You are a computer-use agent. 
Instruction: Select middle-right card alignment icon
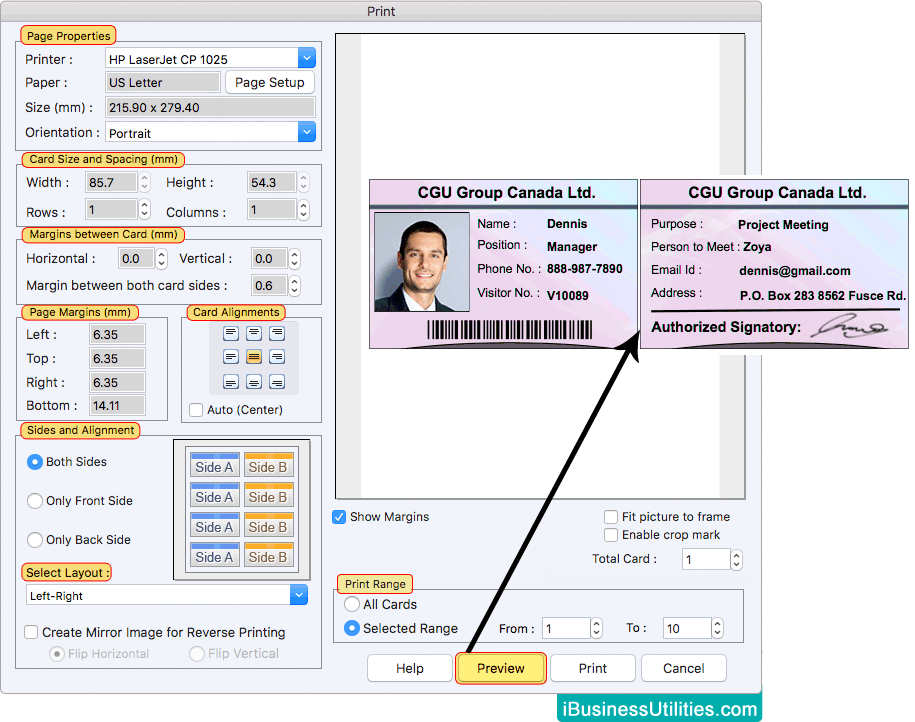click(277, 357)
